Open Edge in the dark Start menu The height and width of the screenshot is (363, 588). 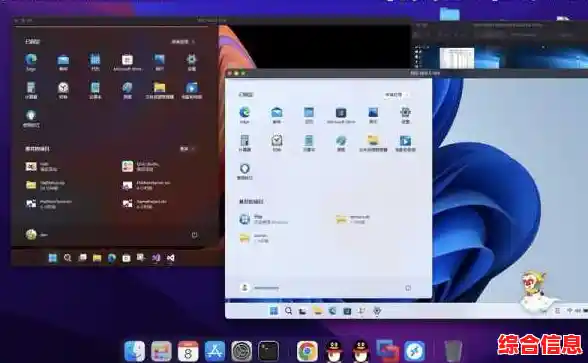tap(31, 60)
